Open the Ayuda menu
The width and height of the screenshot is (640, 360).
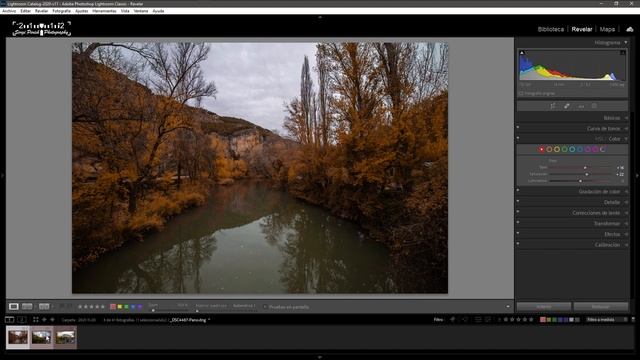click(x=158, y=11)
